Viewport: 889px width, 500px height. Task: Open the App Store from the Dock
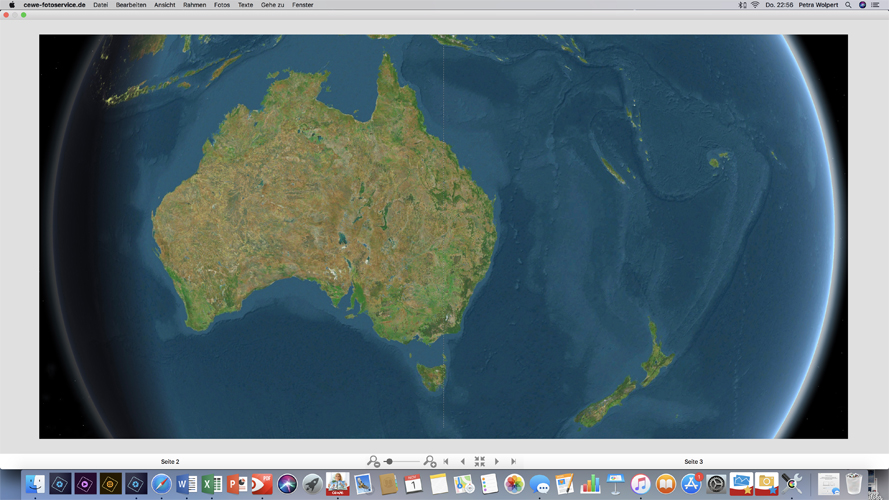pos(691,484)
